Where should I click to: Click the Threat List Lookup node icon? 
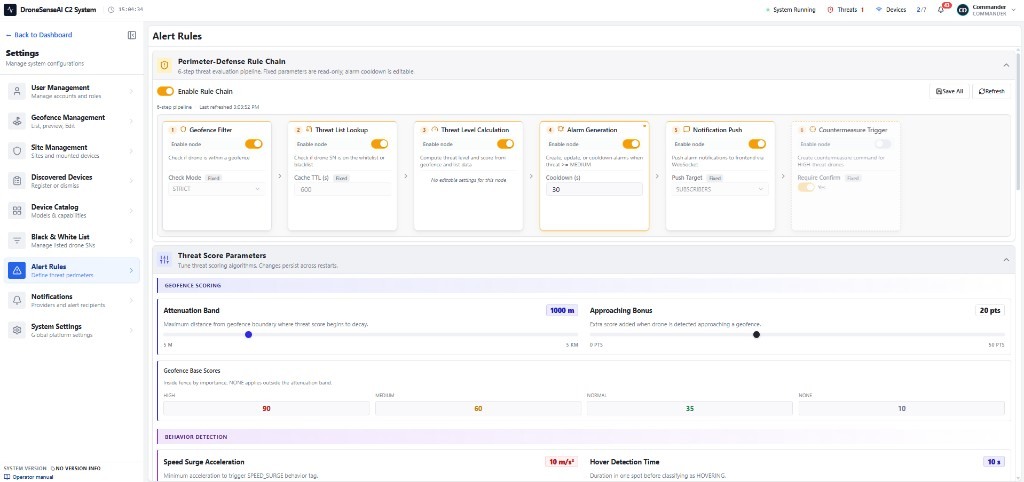[x=309, y=130]
